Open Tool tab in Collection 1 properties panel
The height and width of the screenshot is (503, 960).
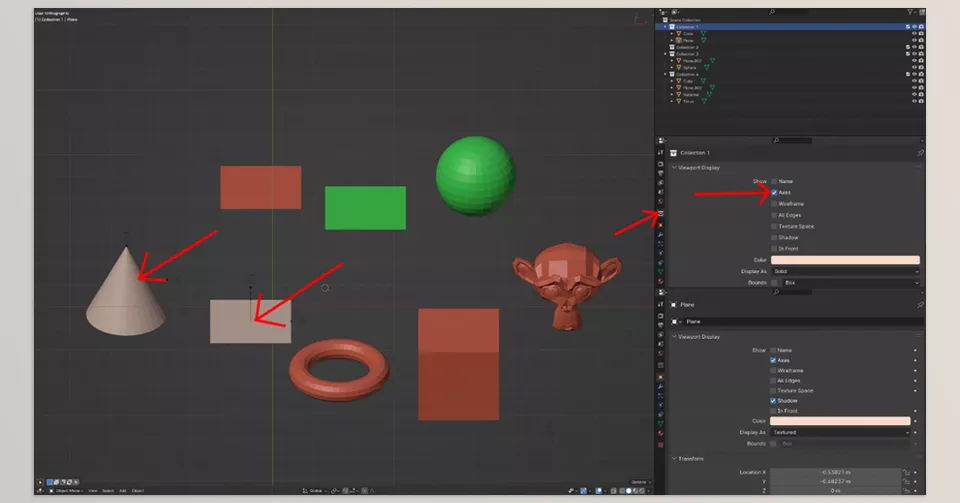point(660,152)
